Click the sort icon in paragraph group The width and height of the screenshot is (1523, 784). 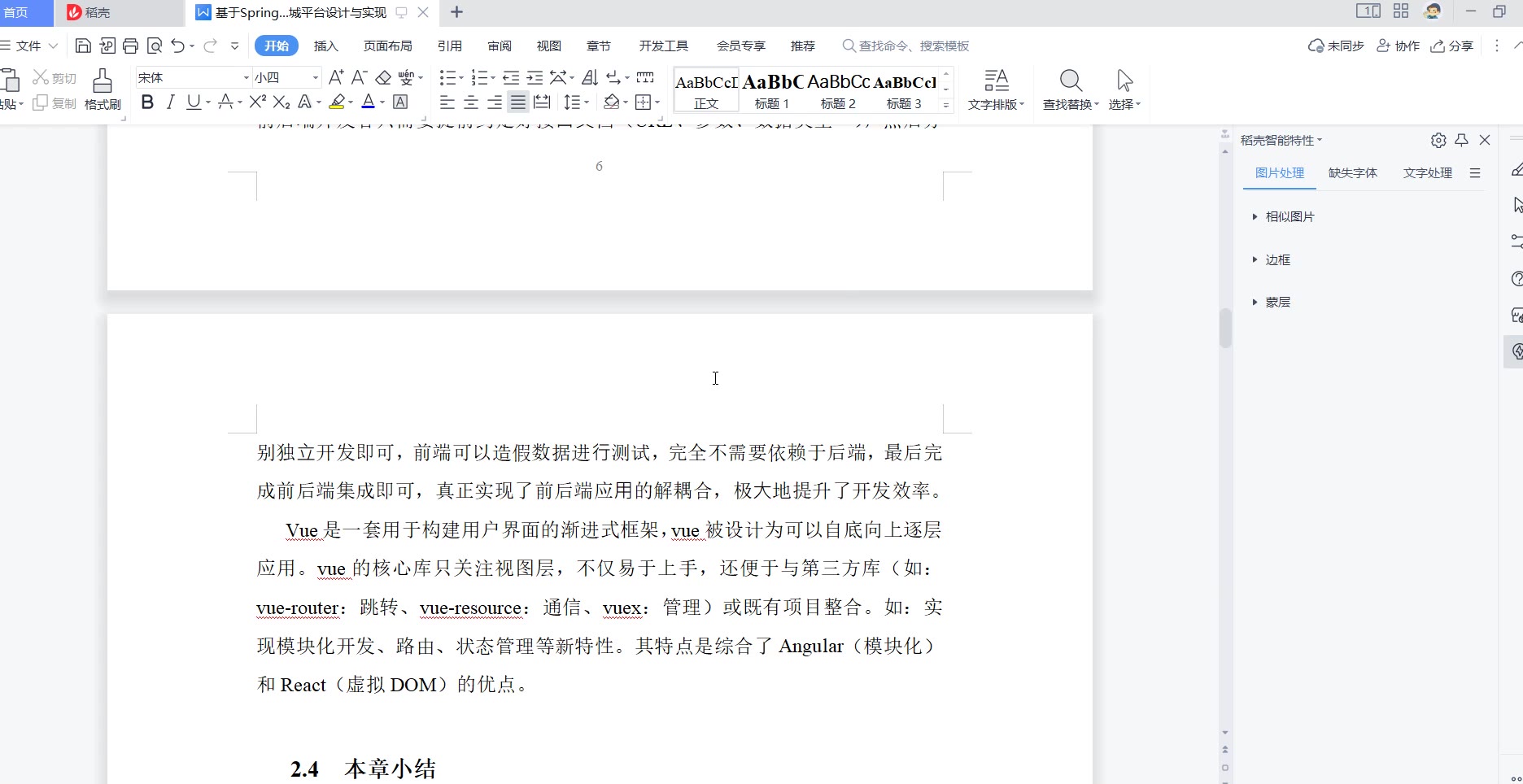pyautogui.click(x=591, y=77)
